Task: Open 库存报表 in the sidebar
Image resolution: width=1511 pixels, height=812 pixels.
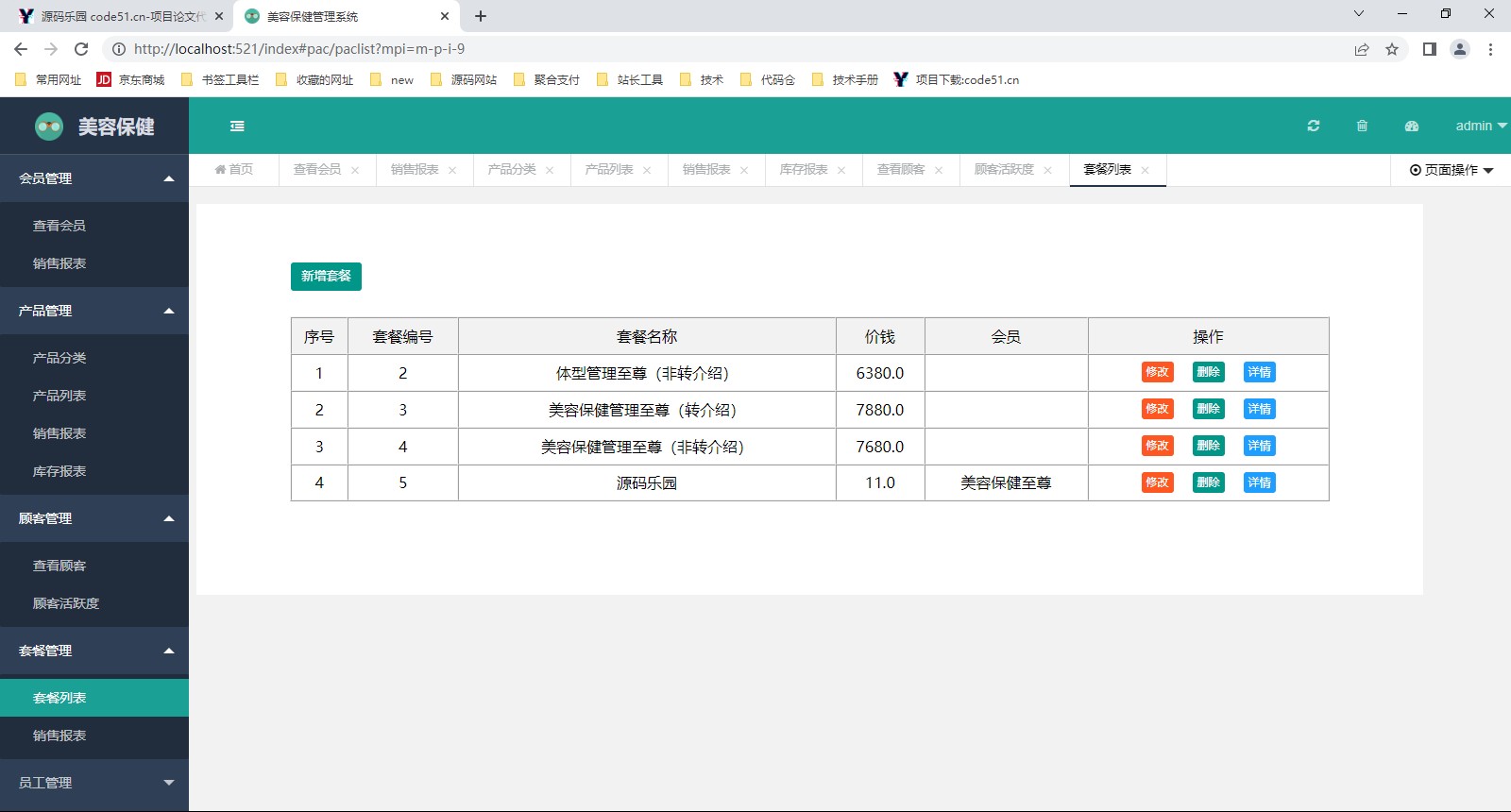Action: [x=94, y=471]
